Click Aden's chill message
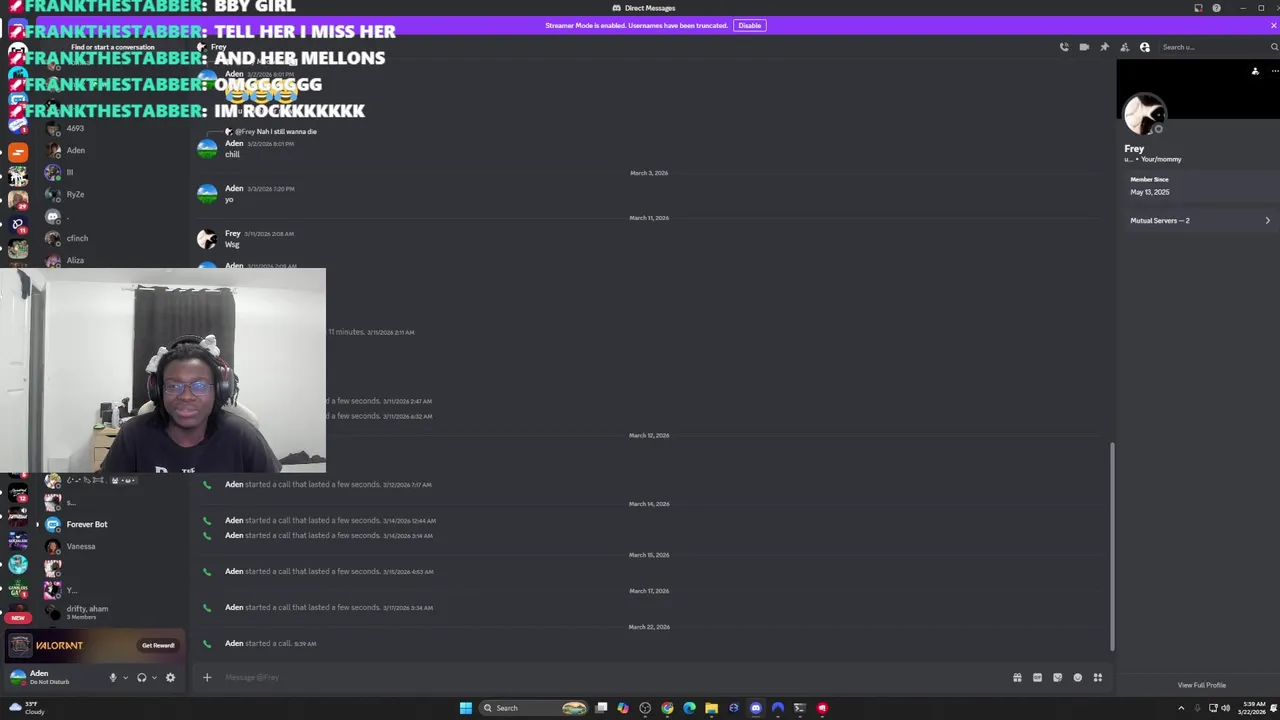This screenshot has height=720, width=1280. click(x=232, y=154)
